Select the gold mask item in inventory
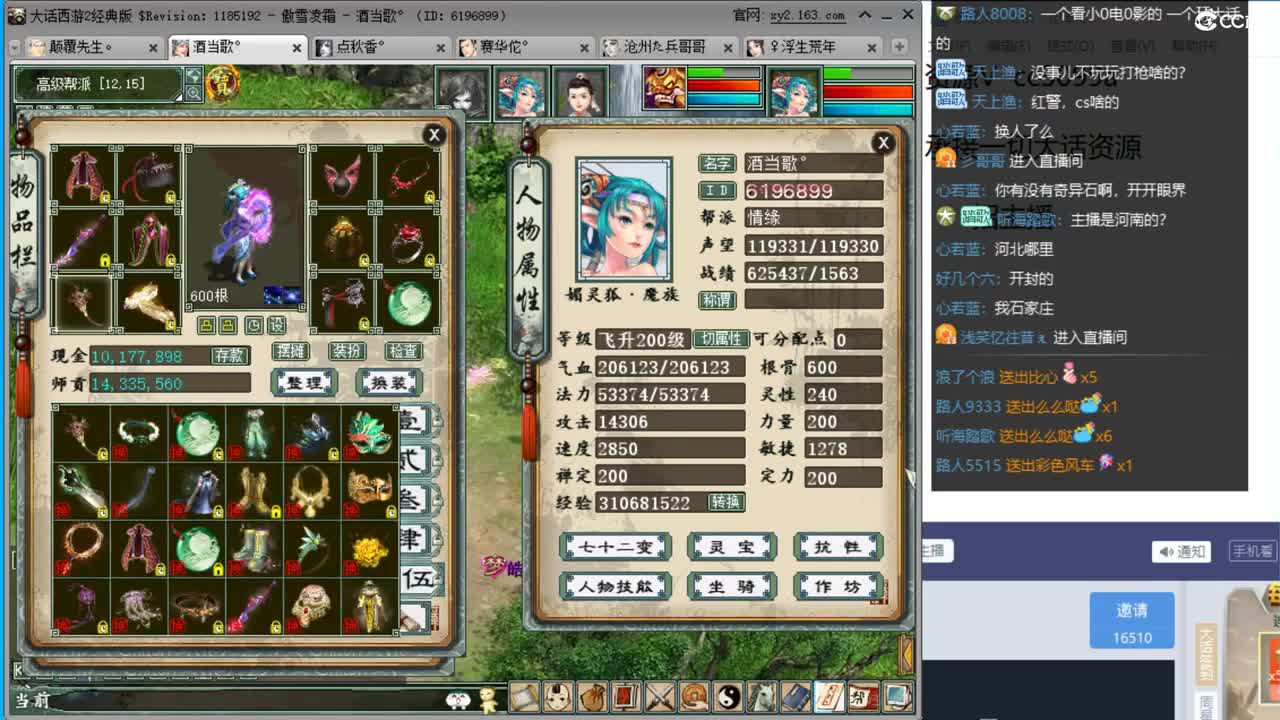The height and width of the screenshot is (720, 1280). coord(369,491)
